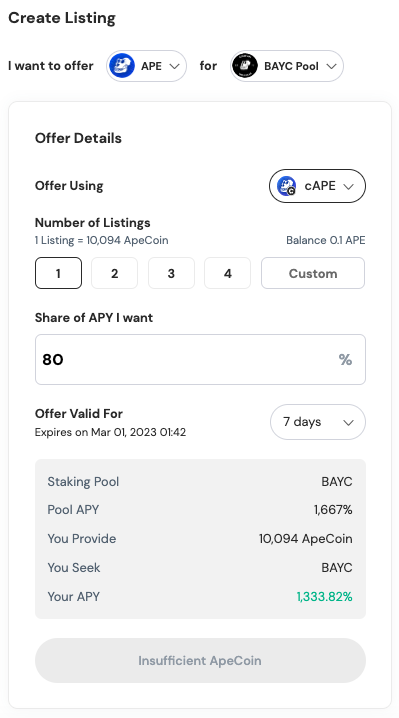Open the cAPE offer-using dropdown
Viewport: 399px width, 718px height.
click(x=317, y=186)
